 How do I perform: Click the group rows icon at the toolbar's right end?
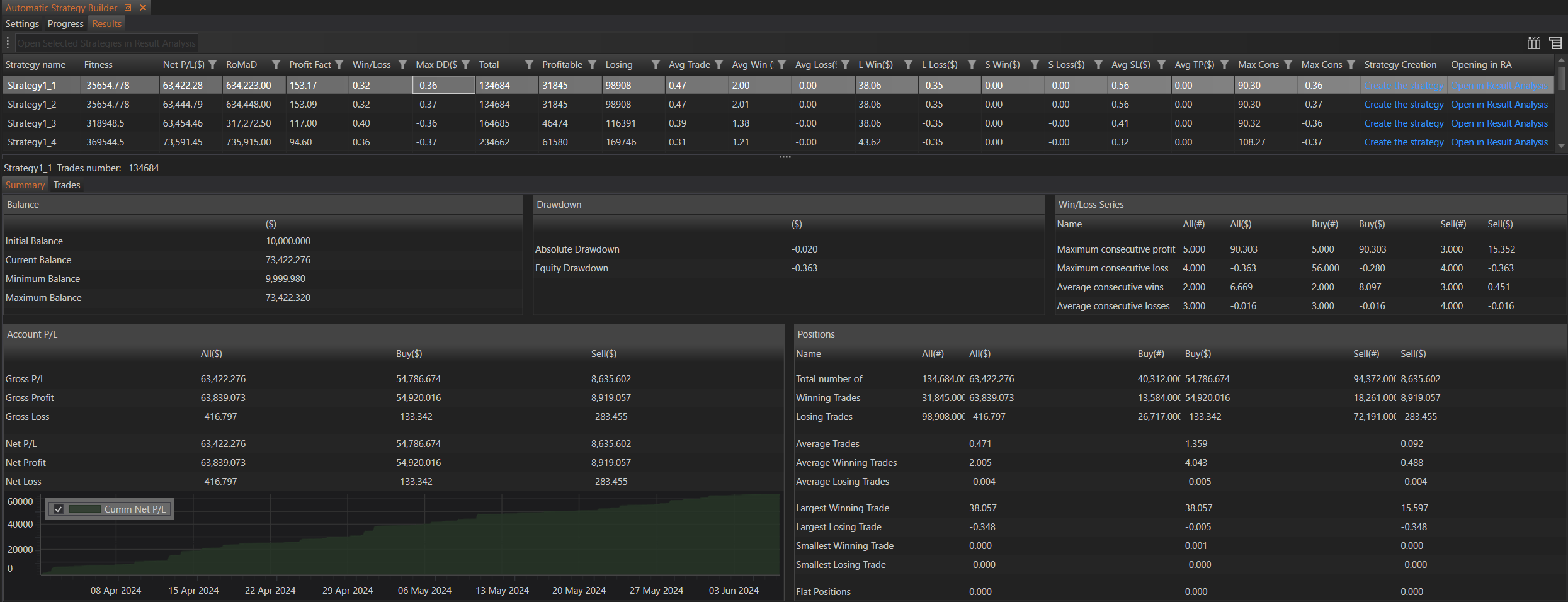(1555, 43)
